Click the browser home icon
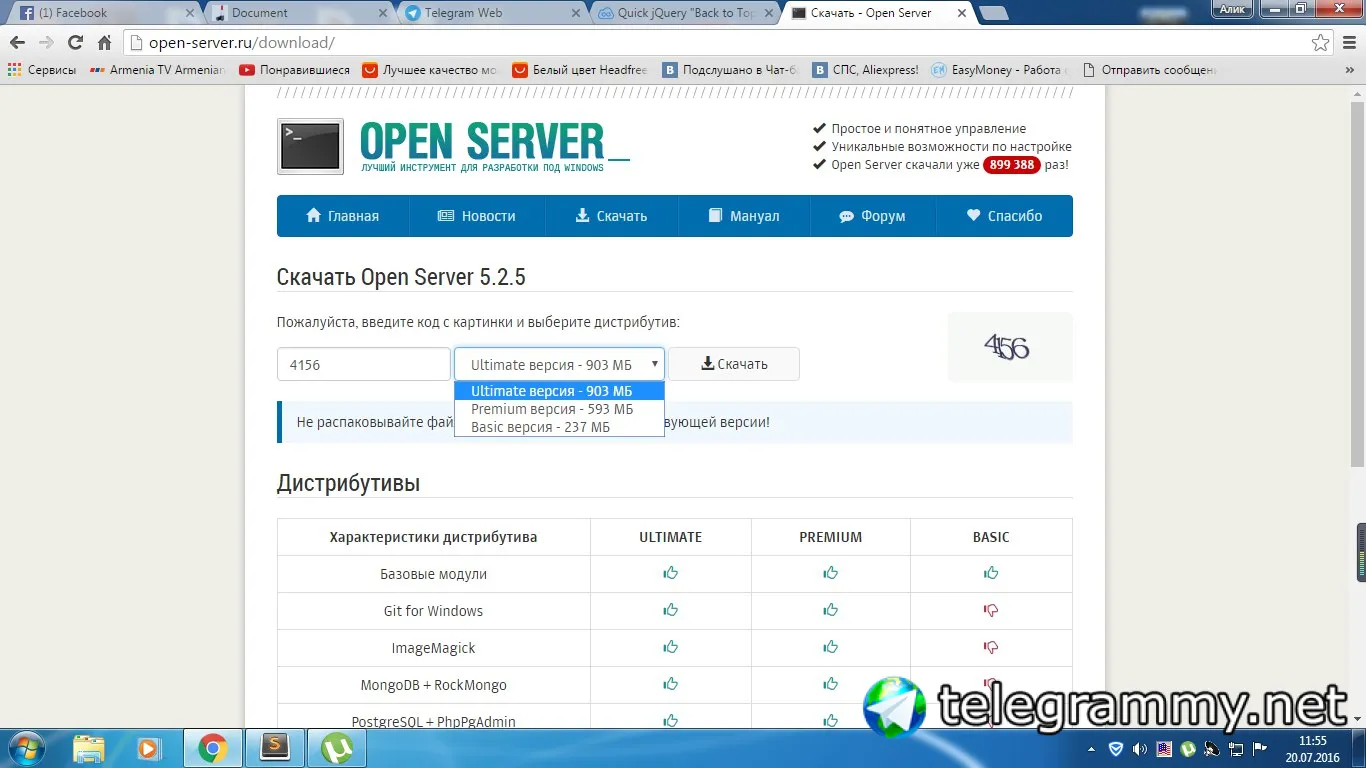The width and height of the screenshot is (1366, 768). point(104,43)
